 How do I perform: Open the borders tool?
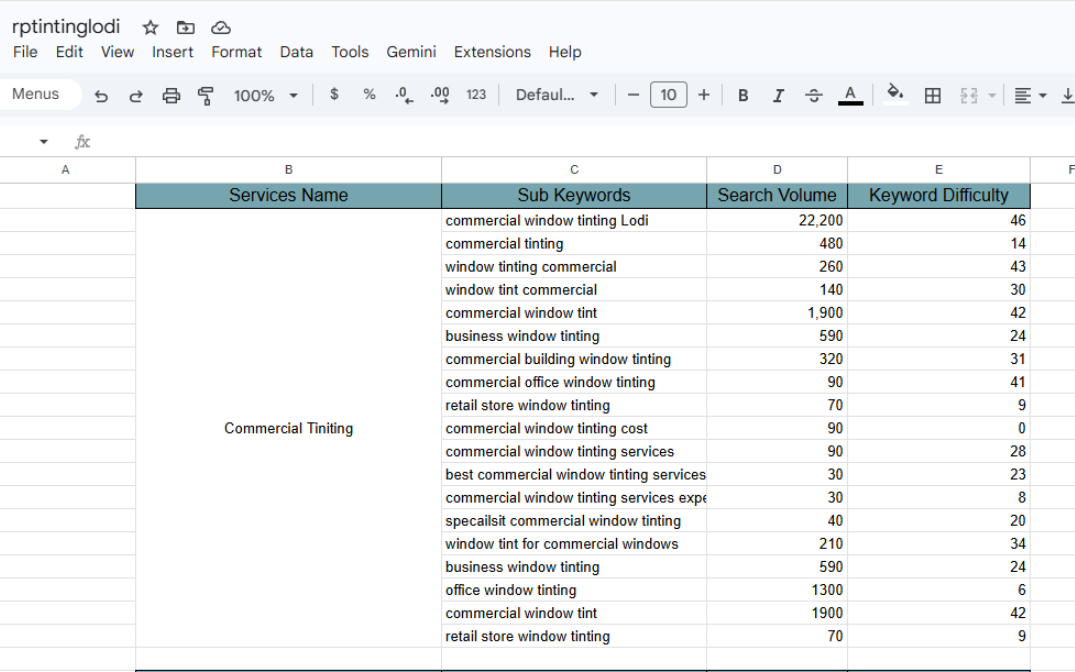pyautogui.click(x=932, y=95)
